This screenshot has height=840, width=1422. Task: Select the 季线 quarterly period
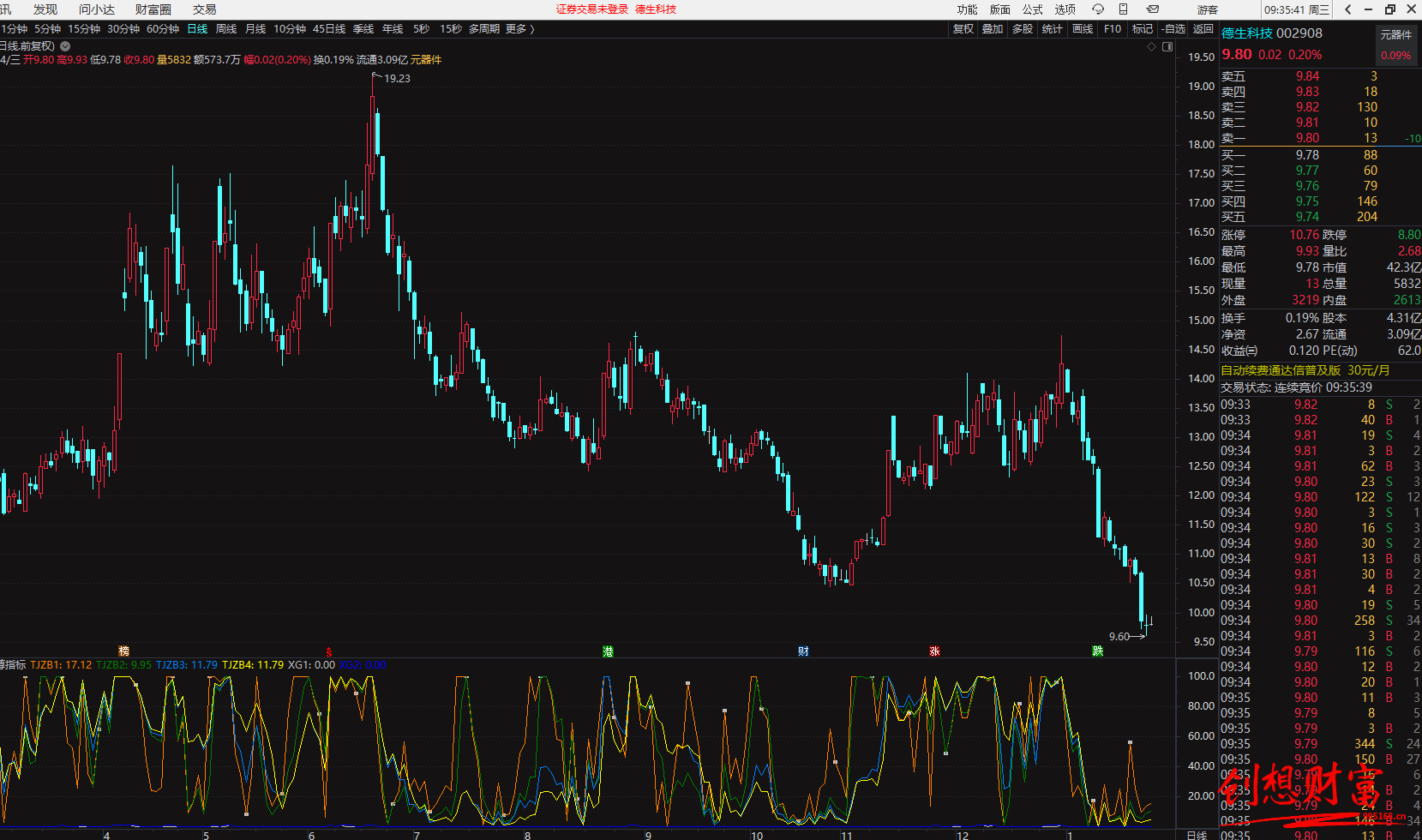[363, 29]
